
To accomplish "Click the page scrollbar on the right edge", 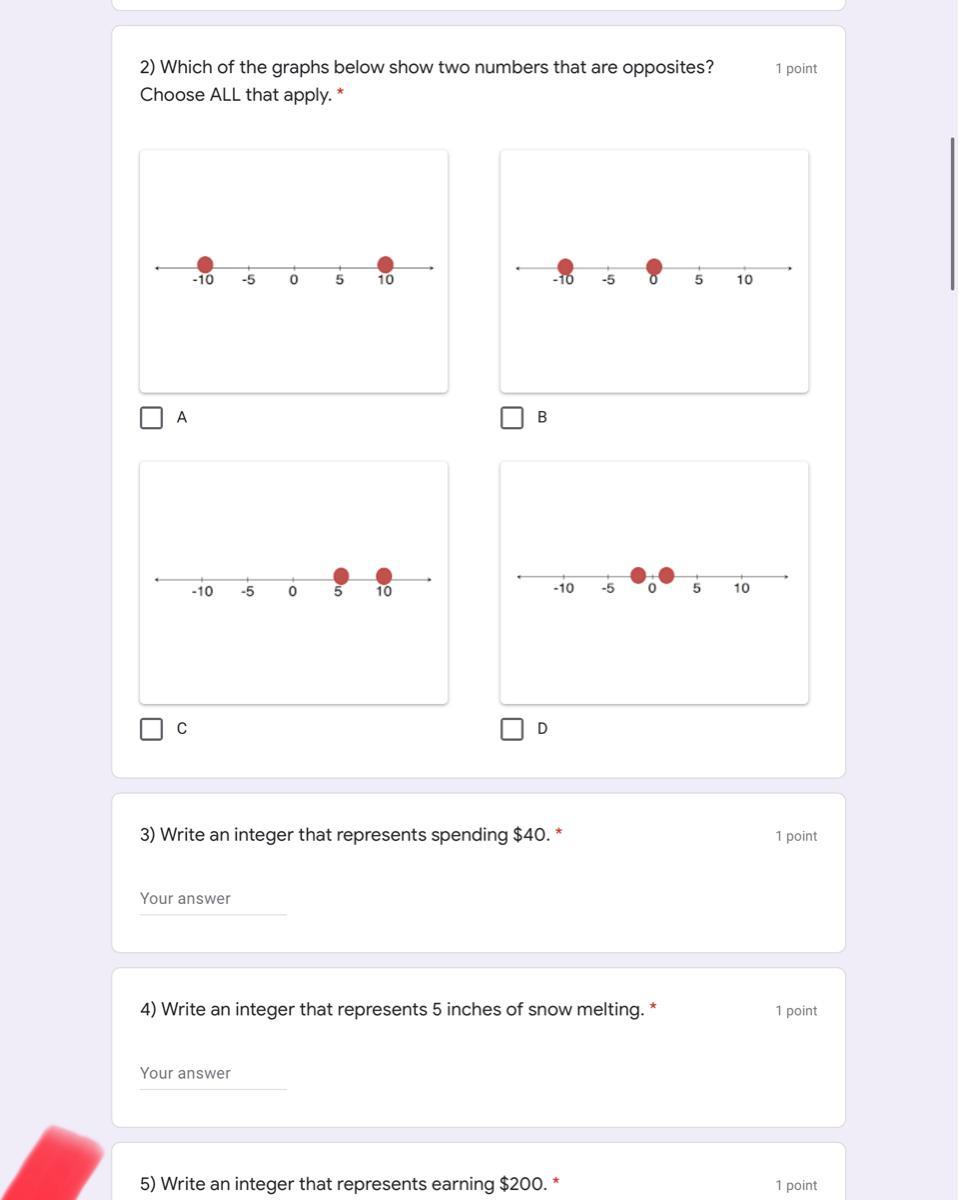I will 952,214.
